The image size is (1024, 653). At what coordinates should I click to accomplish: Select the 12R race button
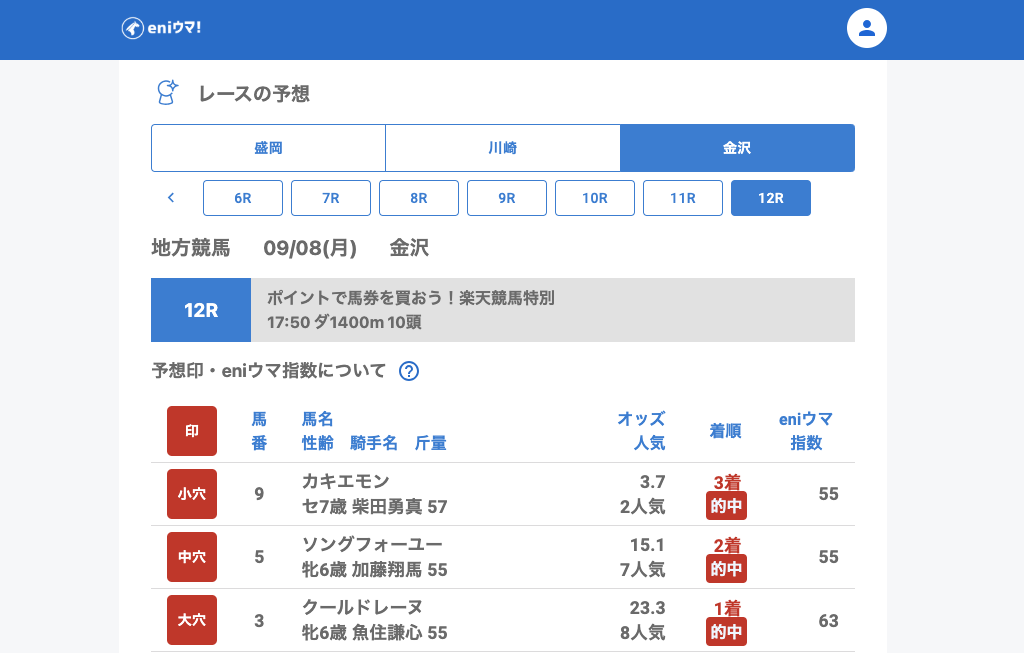(771, 198)
